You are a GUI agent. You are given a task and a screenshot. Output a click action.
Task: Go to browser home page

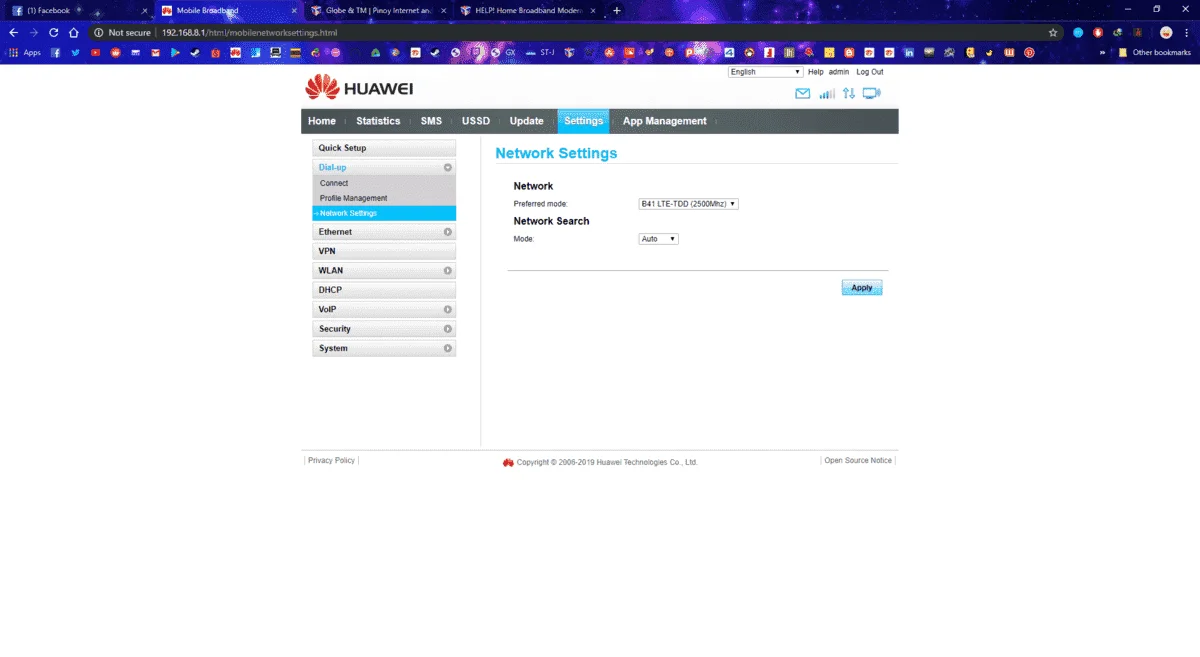[x=74, y=32]
